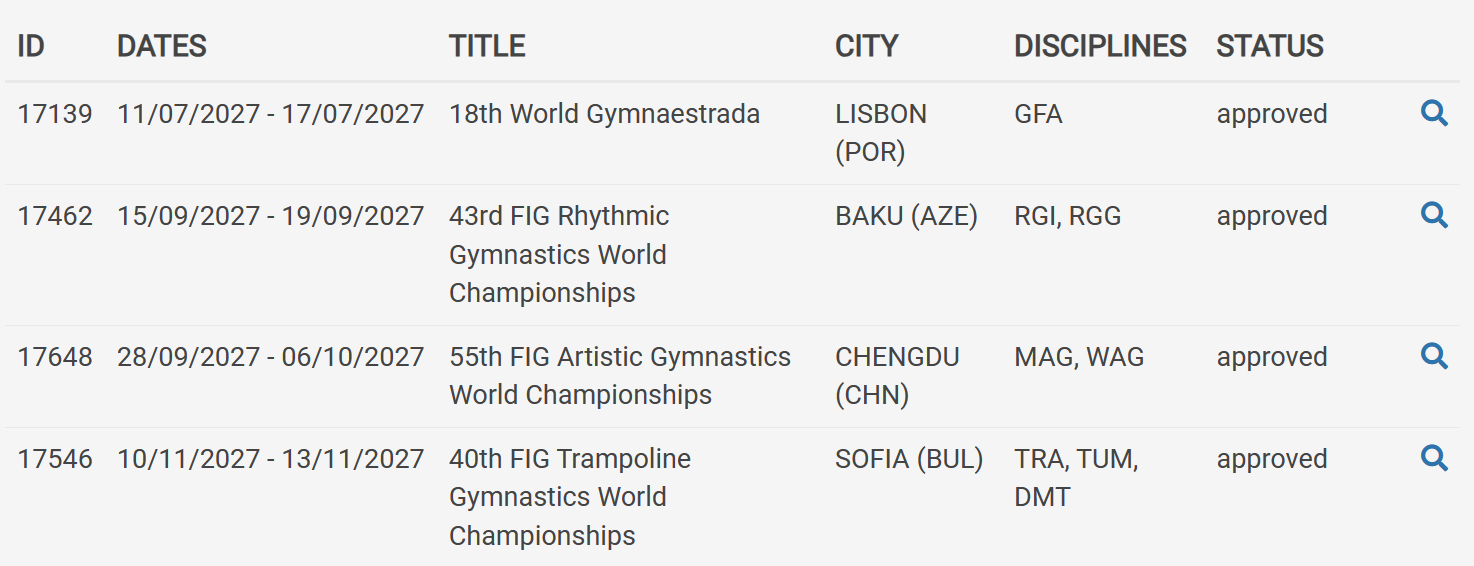Open Trampoline World Championships details magnifier icon
Screen dimensions: 1474x566
[1434, 459]
